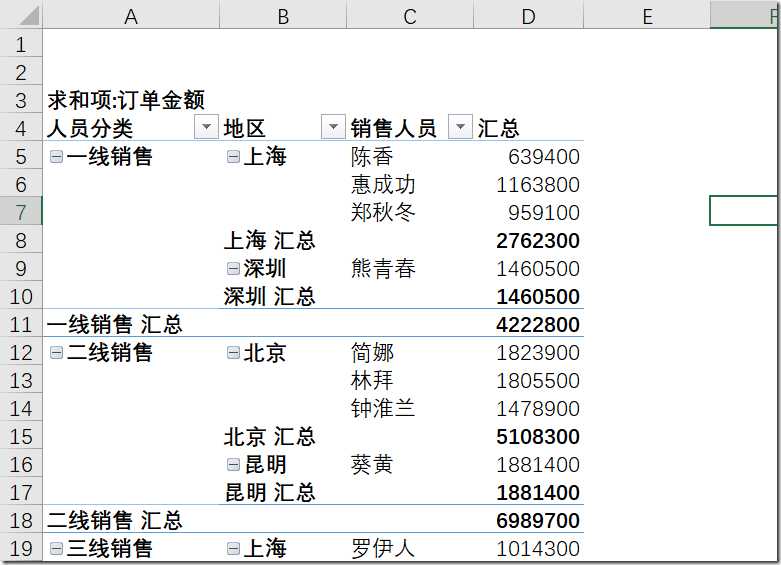This screenshot has width=781, height=565.
Task: Collapse the 深圳 group
Action: click(233, 269)
